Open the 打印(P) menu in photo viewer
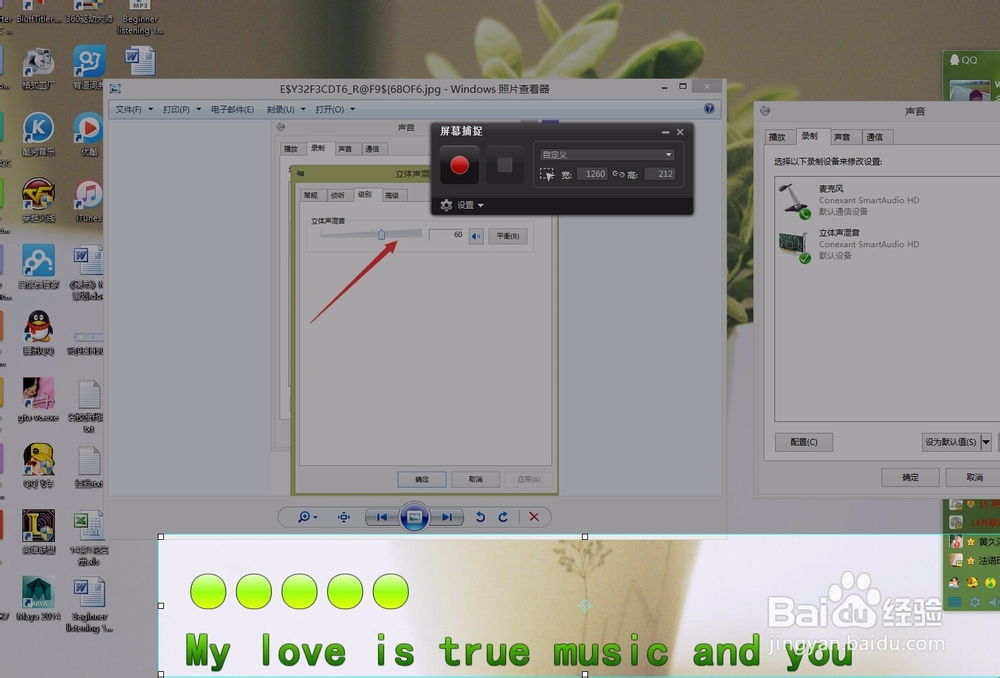 pyautogui.click(x=182, y=109)
